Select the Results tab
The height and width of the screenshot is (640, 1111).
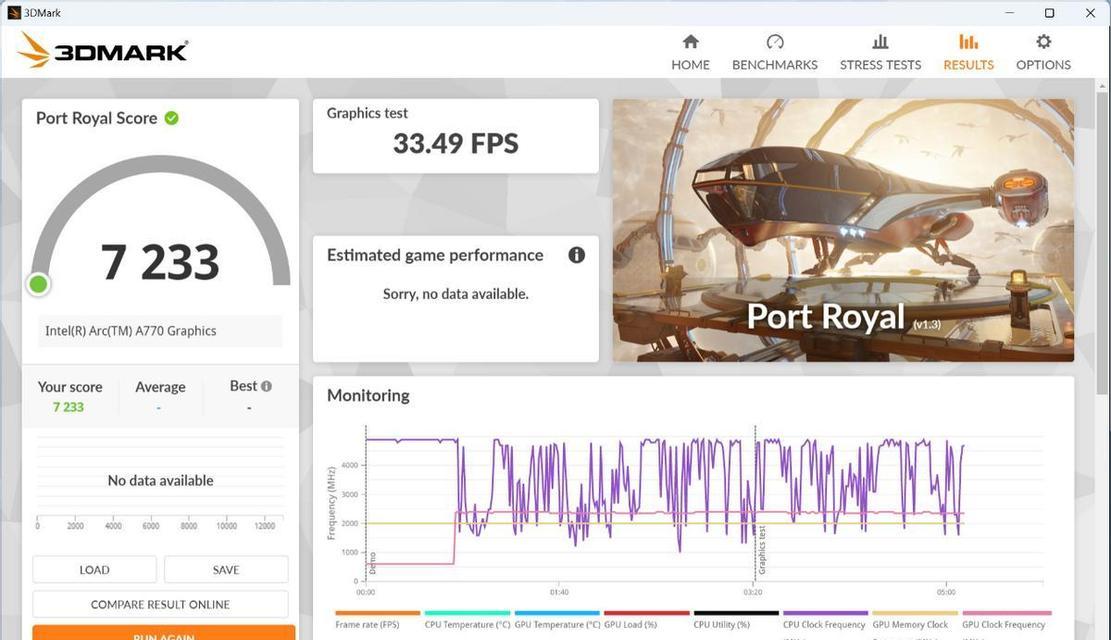[x=969, y=52]
